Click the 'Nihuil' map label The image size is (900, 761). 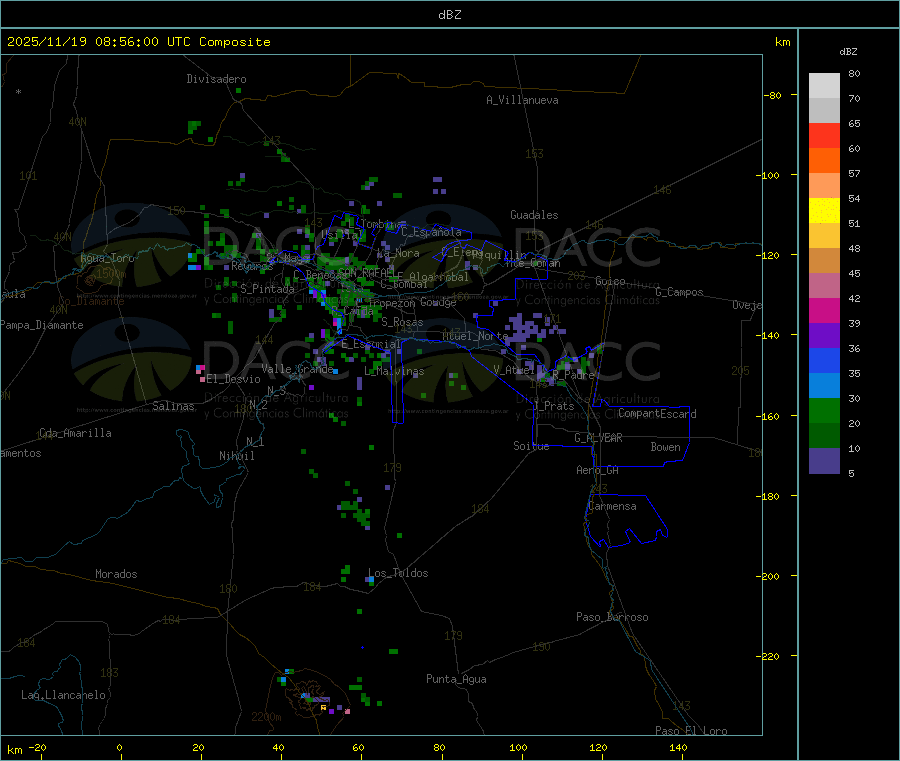[236, 456]
